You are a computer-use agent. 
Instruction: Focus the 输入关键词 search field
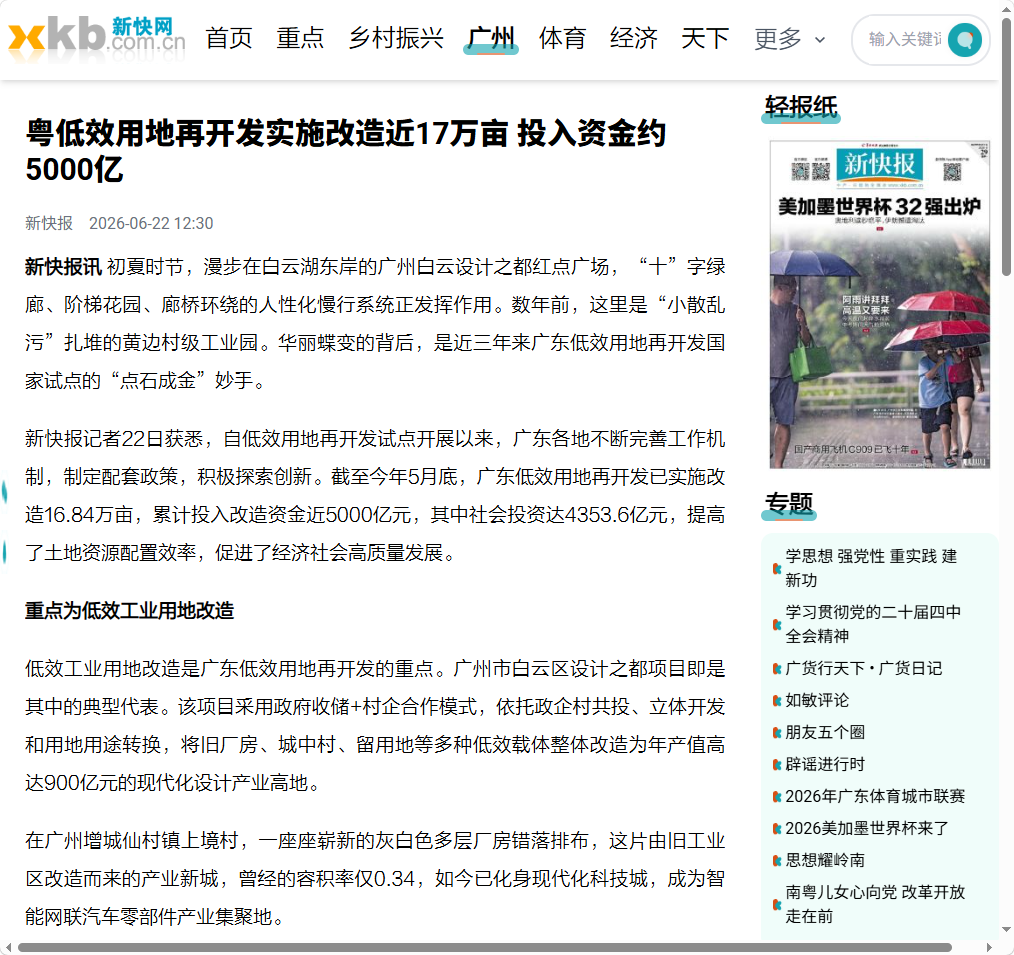point(904,39)
